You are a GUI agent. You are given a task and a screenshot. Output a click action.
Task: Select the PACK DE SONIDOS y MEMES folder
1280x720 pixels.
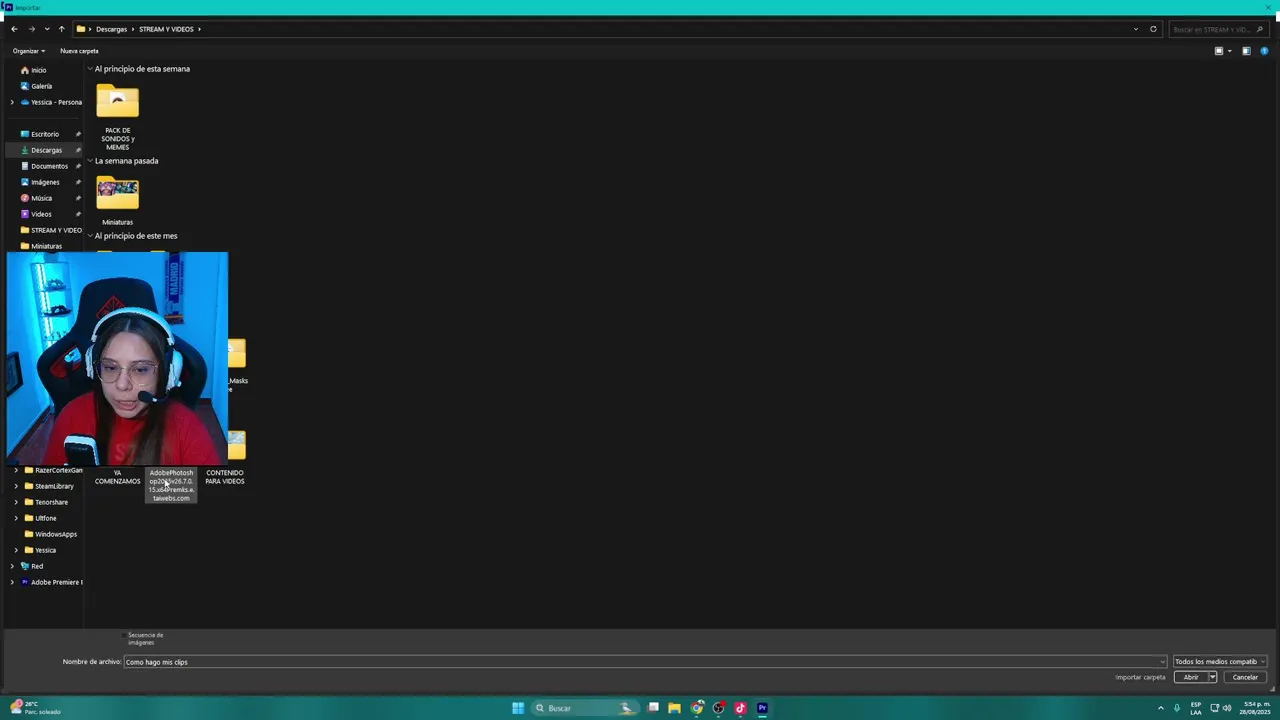coord(117,117)
